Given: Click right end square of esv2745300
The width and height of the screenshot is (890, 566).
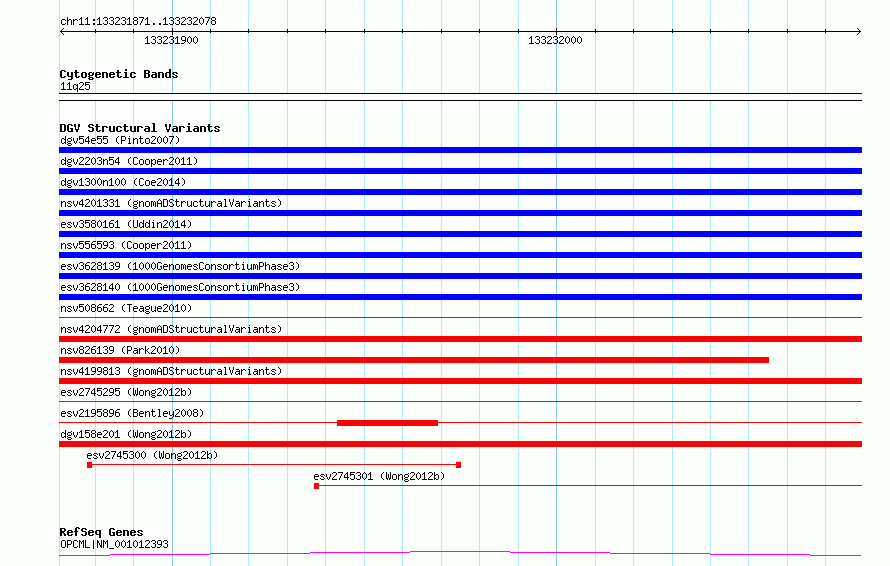Looking at the screenshot, I should [459, 465].
